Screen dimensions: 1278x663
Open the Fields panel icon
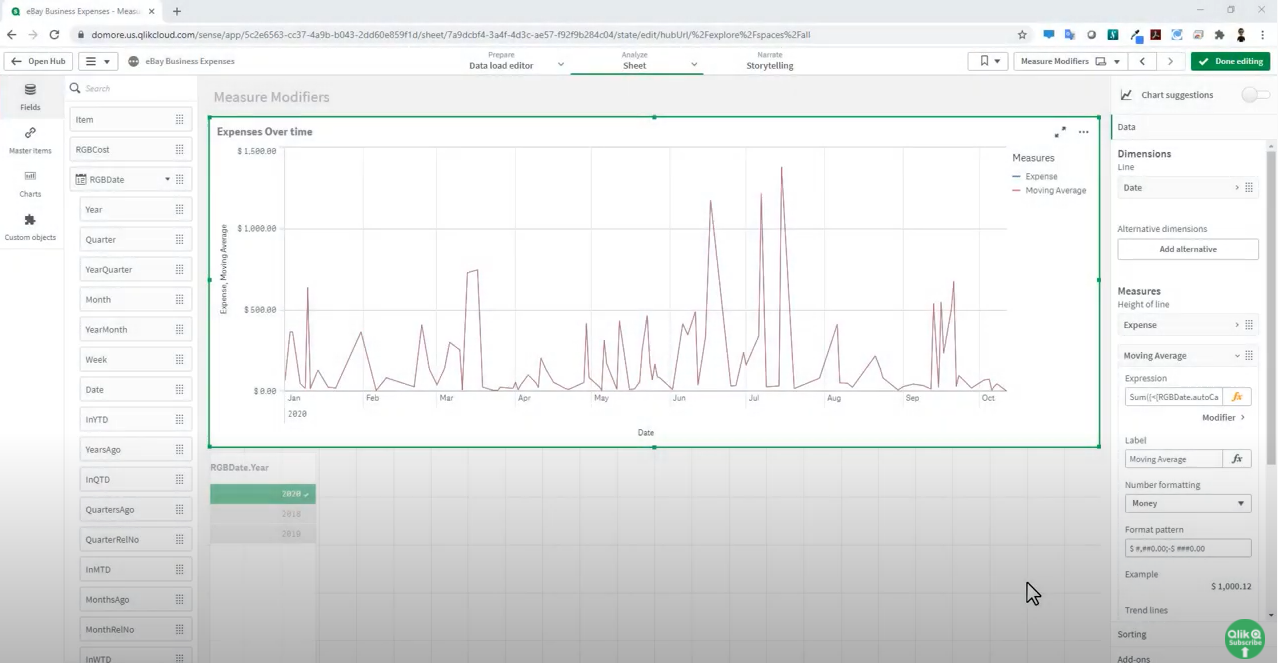[30, 96]
